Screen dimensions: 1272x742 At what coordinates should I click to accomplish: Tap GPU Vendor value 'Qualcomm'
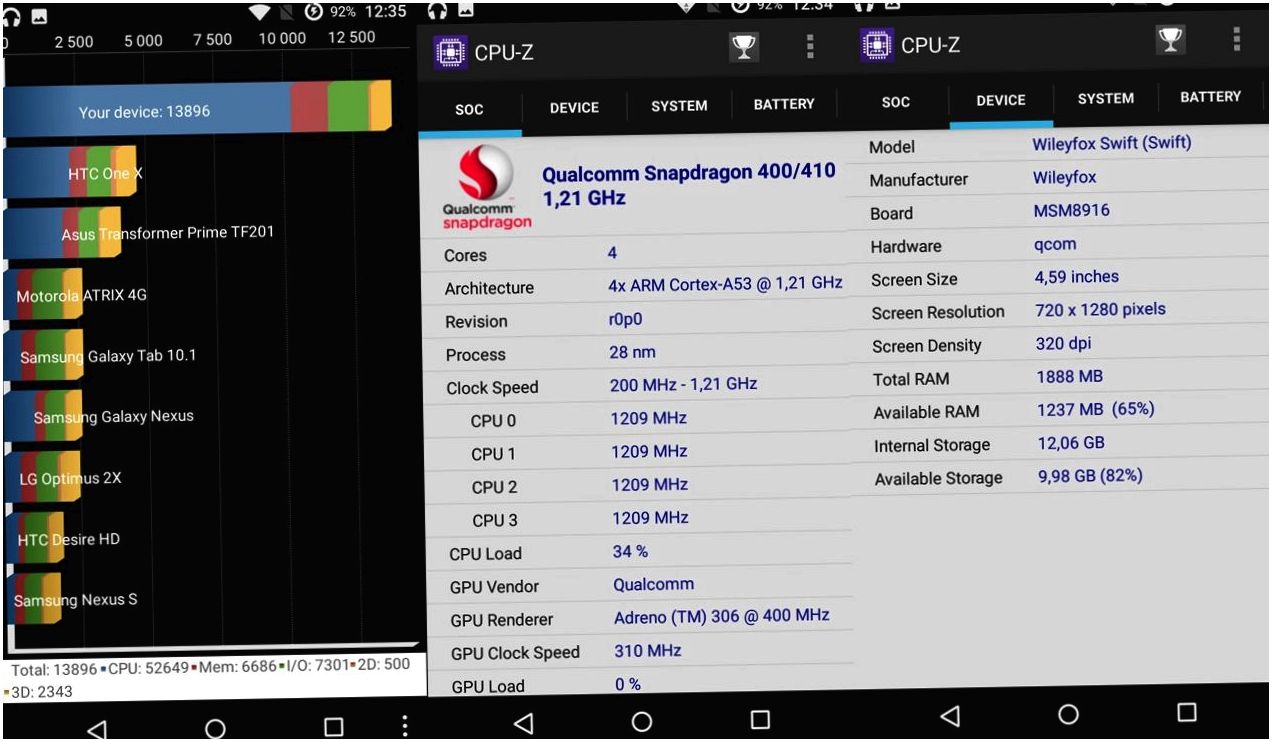[x=653, y=584]
